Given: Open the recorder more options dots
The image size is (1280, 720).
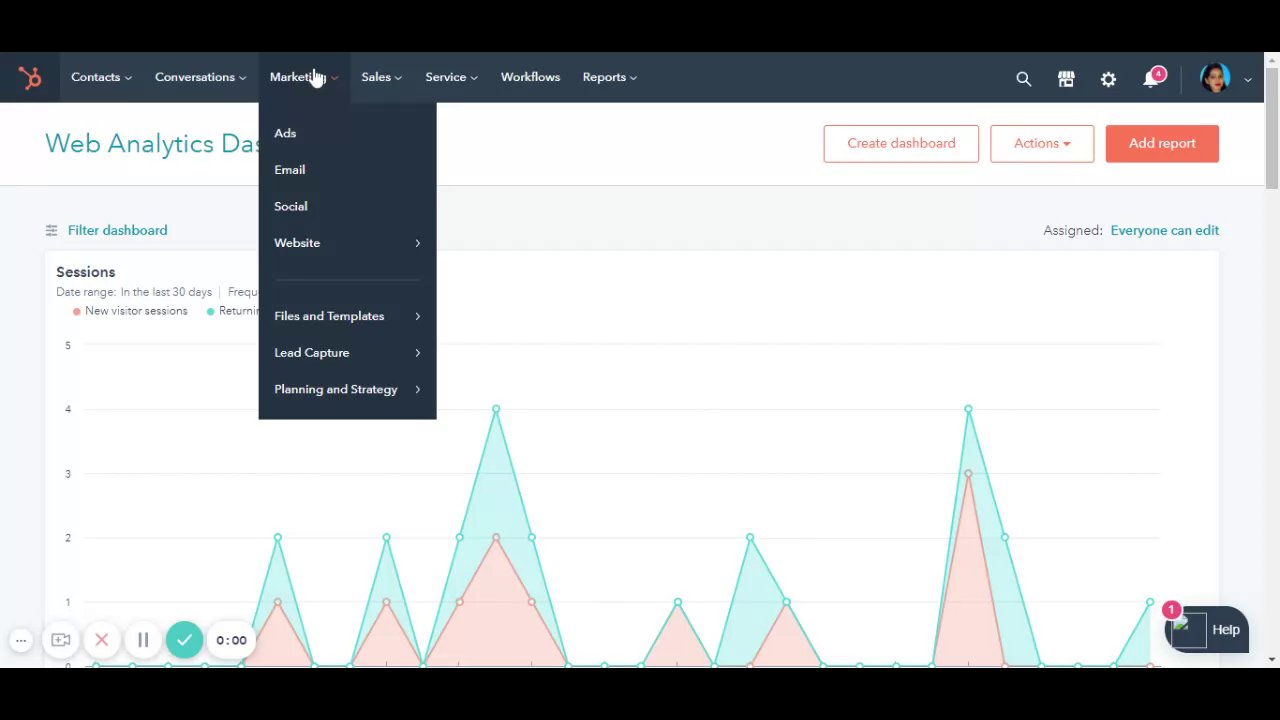Looking at the screenshot, I should (x=21, y=640).
